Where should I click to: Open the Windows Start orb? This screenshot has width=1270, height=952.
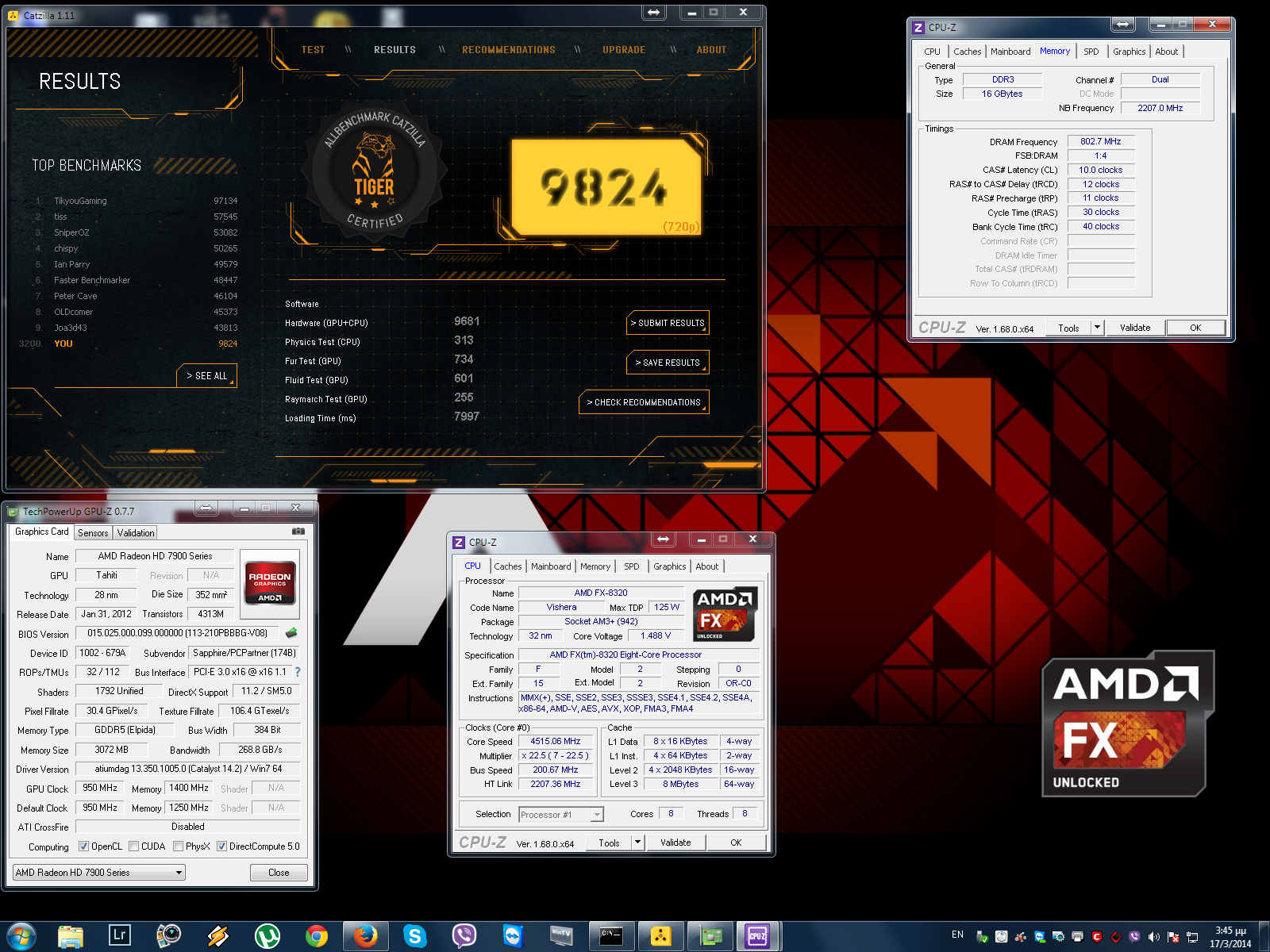[x=21, y=937]
